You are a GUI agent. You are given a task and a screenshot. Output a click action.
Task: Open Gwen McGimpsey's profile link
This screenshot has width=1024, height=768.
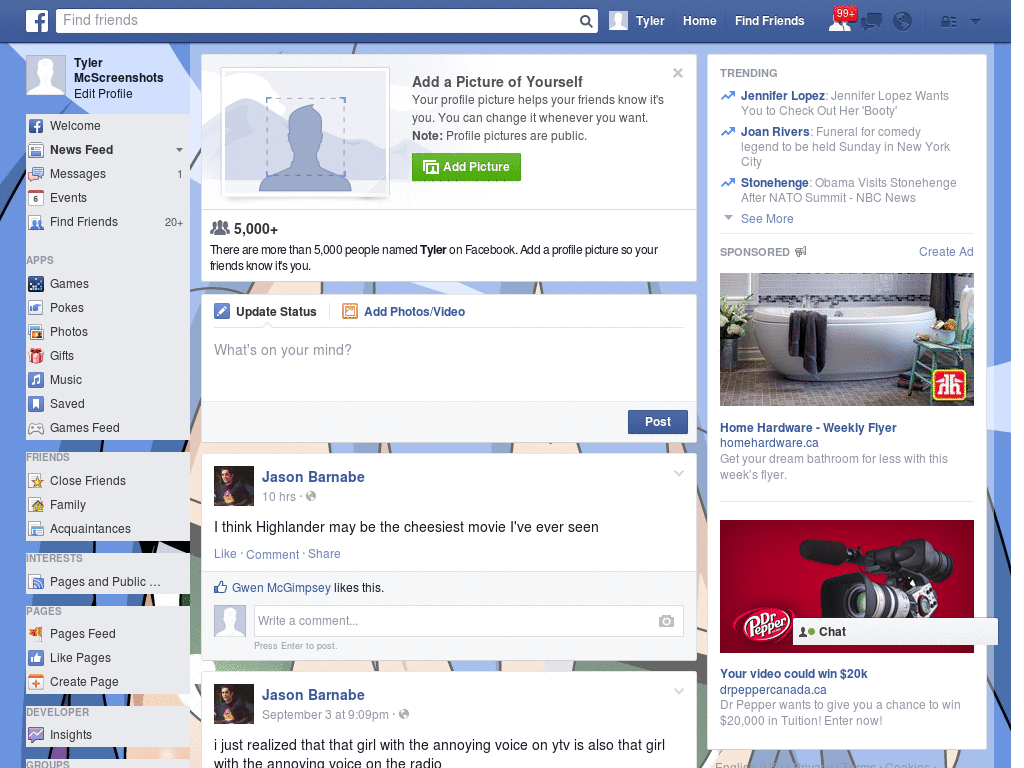(x=281, y=588)
